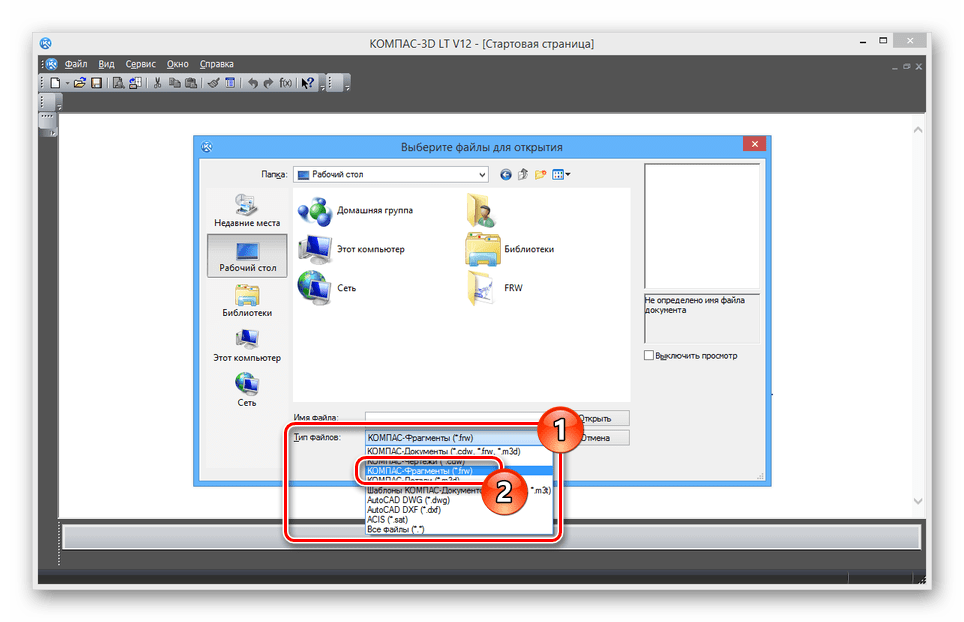Screen dimensions: 964x622
Task: Select Сеть item in file list
Action: click(x=327, y=288)
